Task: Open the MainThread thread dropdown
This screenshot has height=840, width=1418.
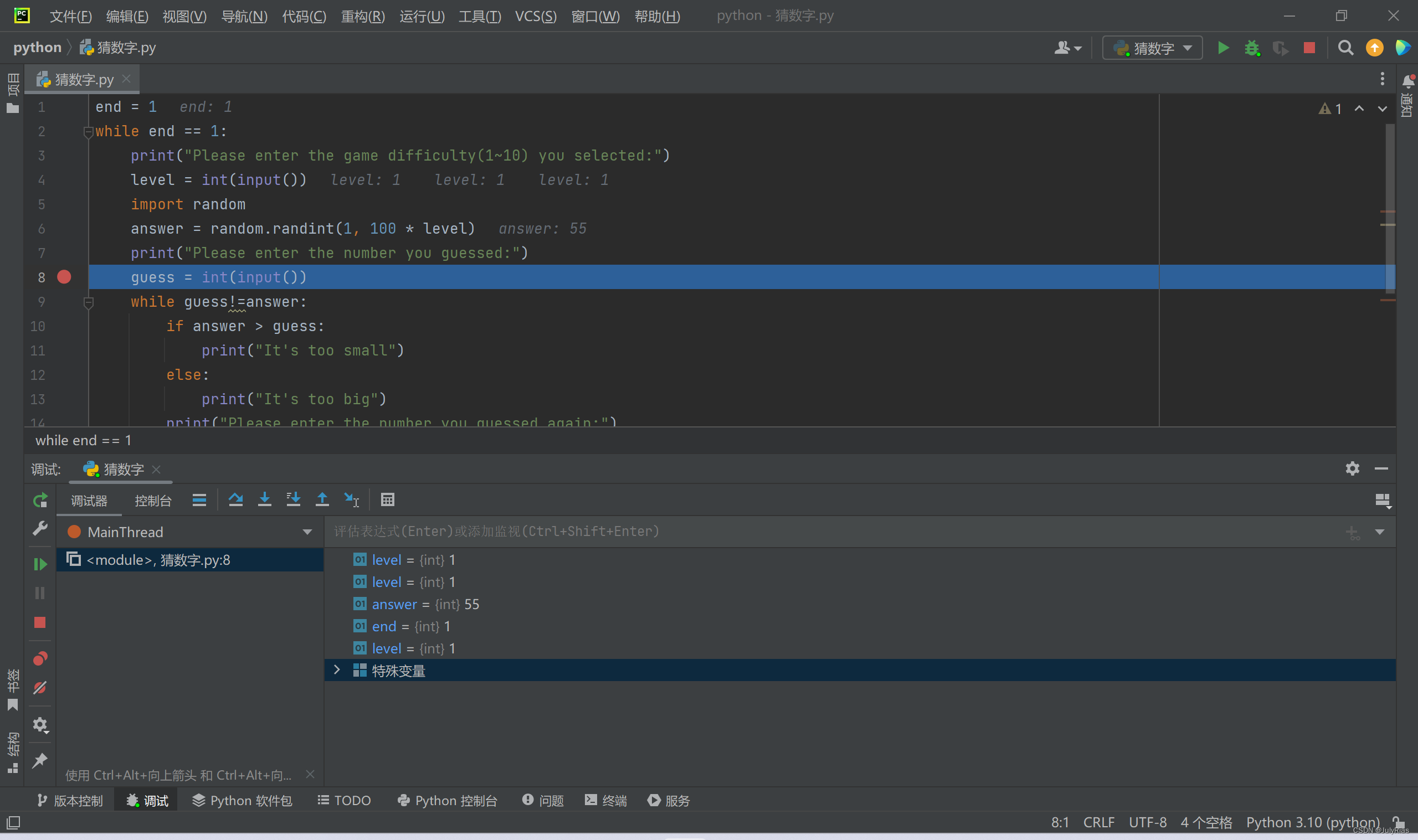Action: (x=307, y=532)
